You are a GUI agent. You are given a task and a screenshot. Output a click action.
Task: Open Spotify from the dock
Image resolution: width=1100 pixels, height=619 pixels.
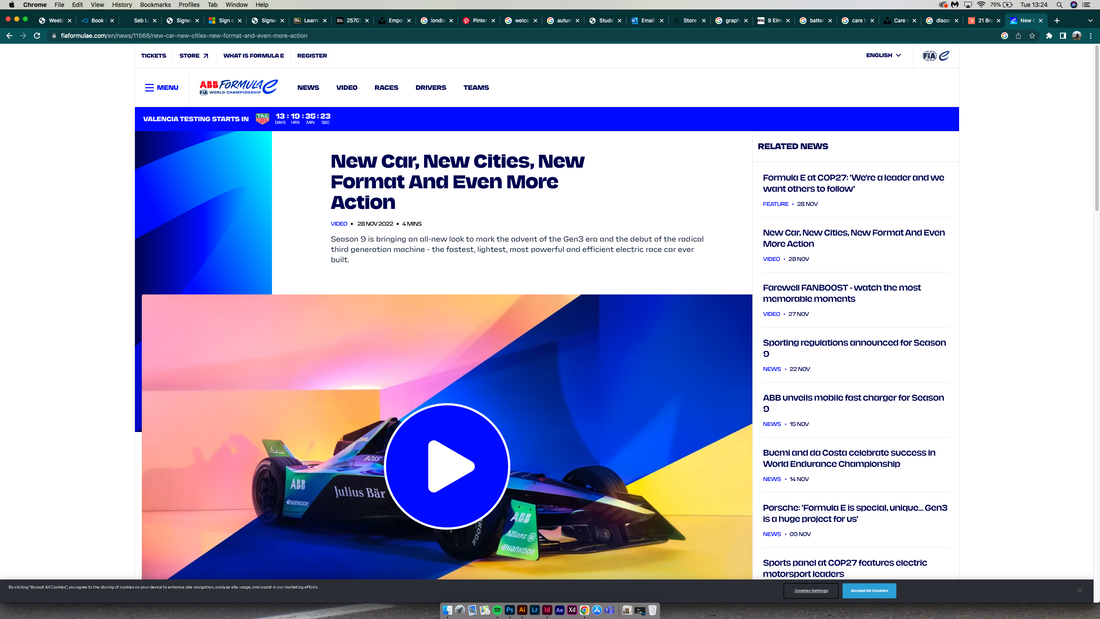point(497,611)
